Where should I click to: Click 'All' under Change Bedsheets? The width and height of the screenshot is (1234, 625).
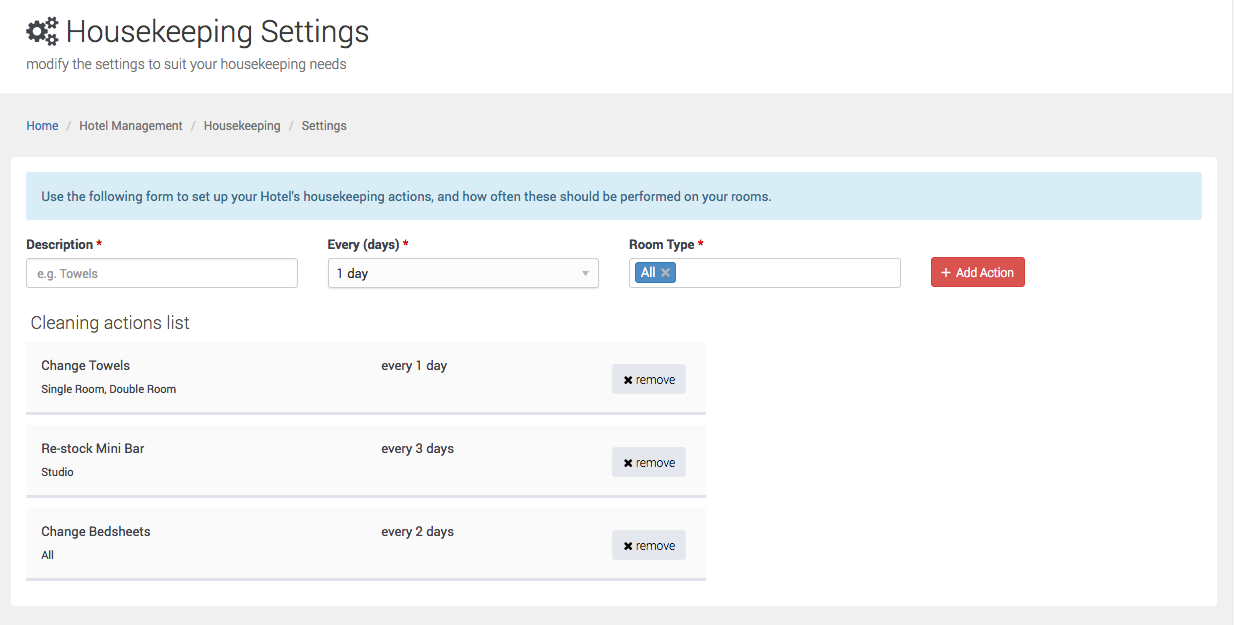coord(48,555)
